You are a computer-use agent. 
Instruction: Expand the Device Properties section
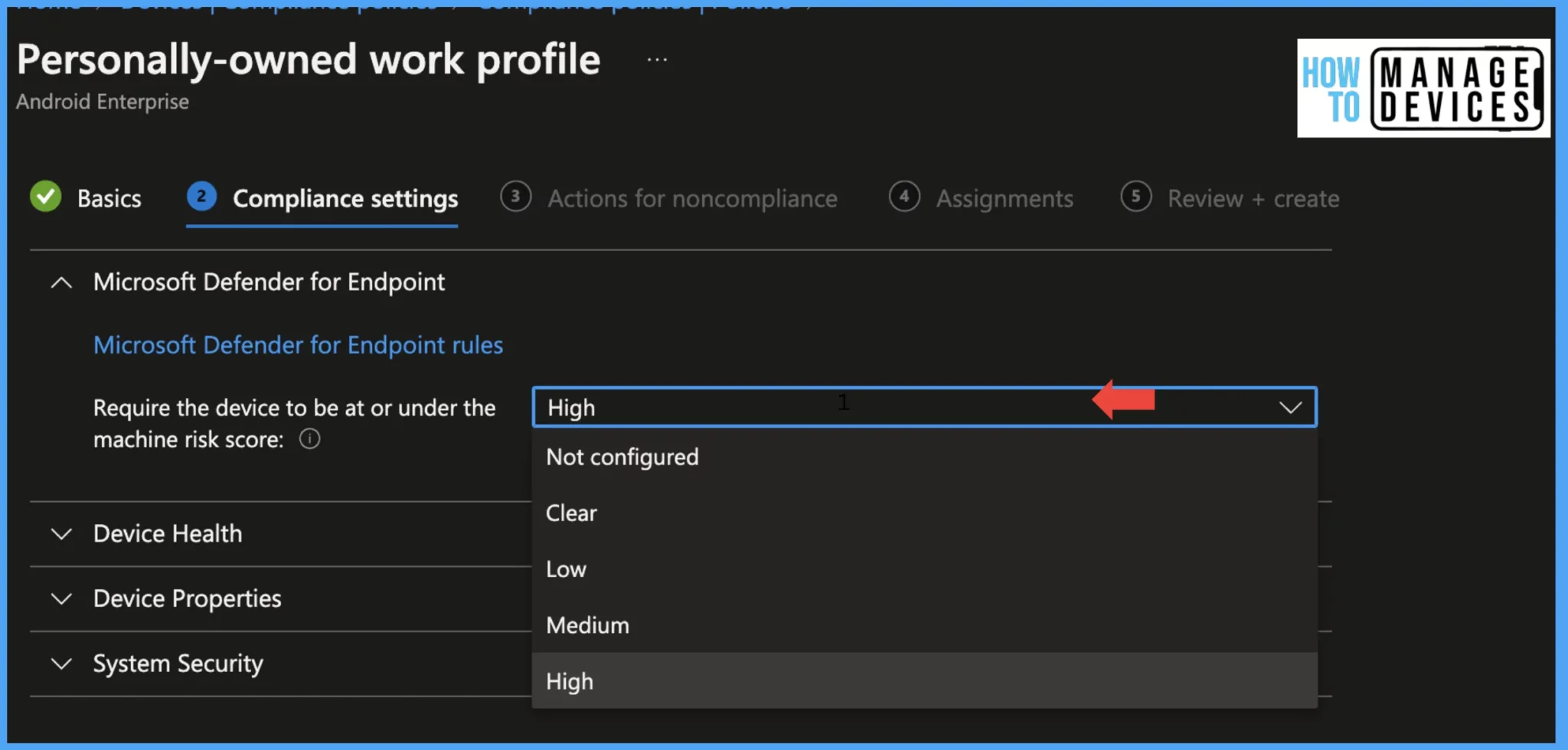coord(61,598)
